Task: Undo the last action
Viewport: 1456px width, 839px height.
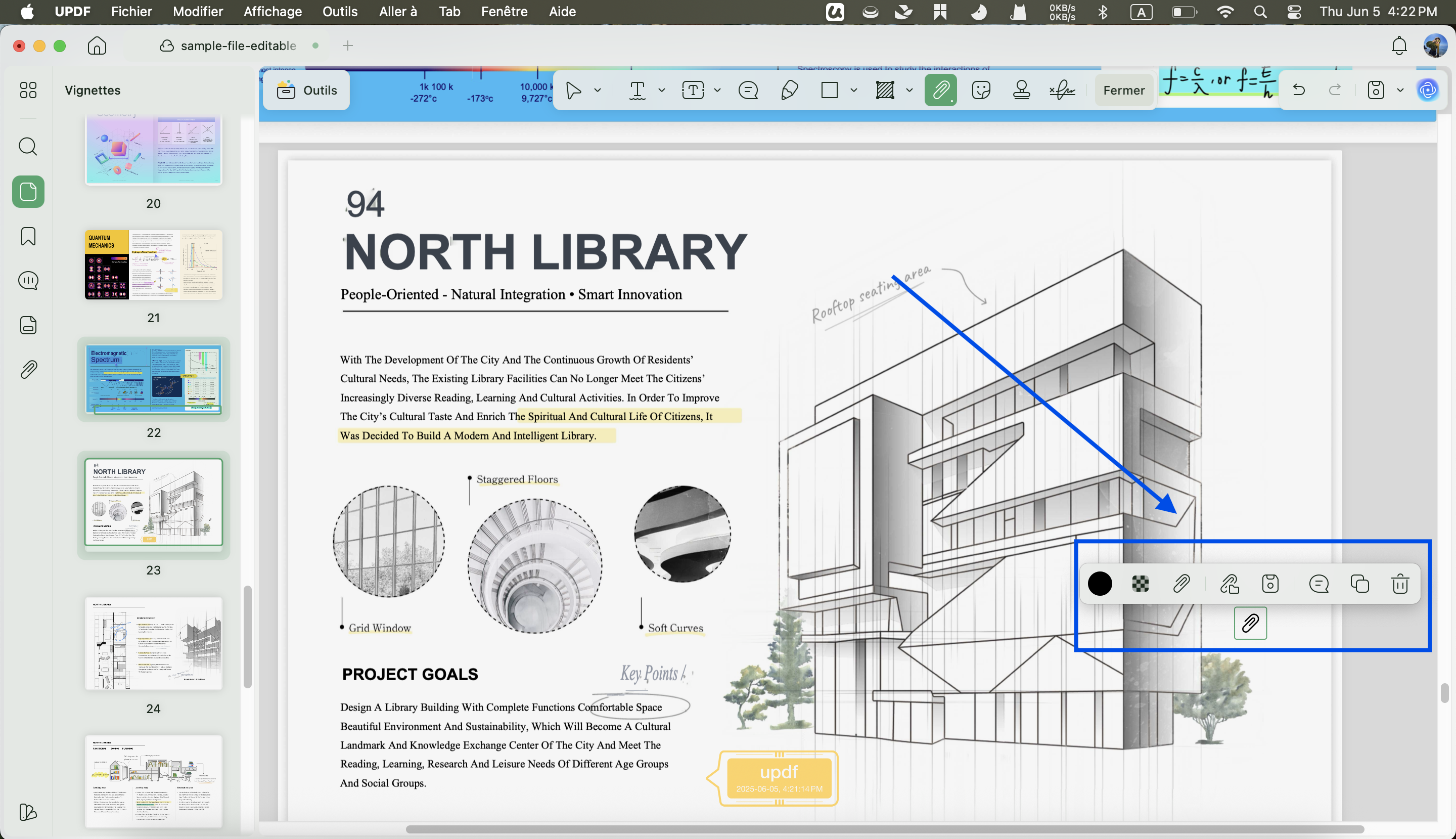Action: 1299,90
